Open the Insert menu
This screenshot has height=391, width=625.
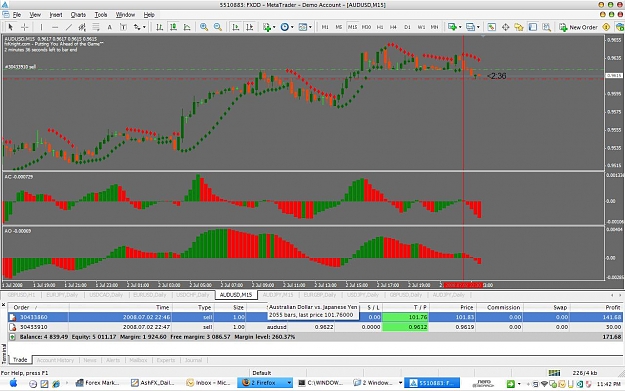pos(56,15)
